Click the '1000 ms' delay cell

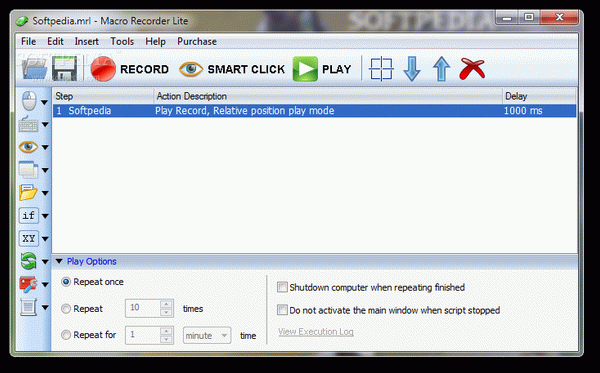tap(523, 111)
